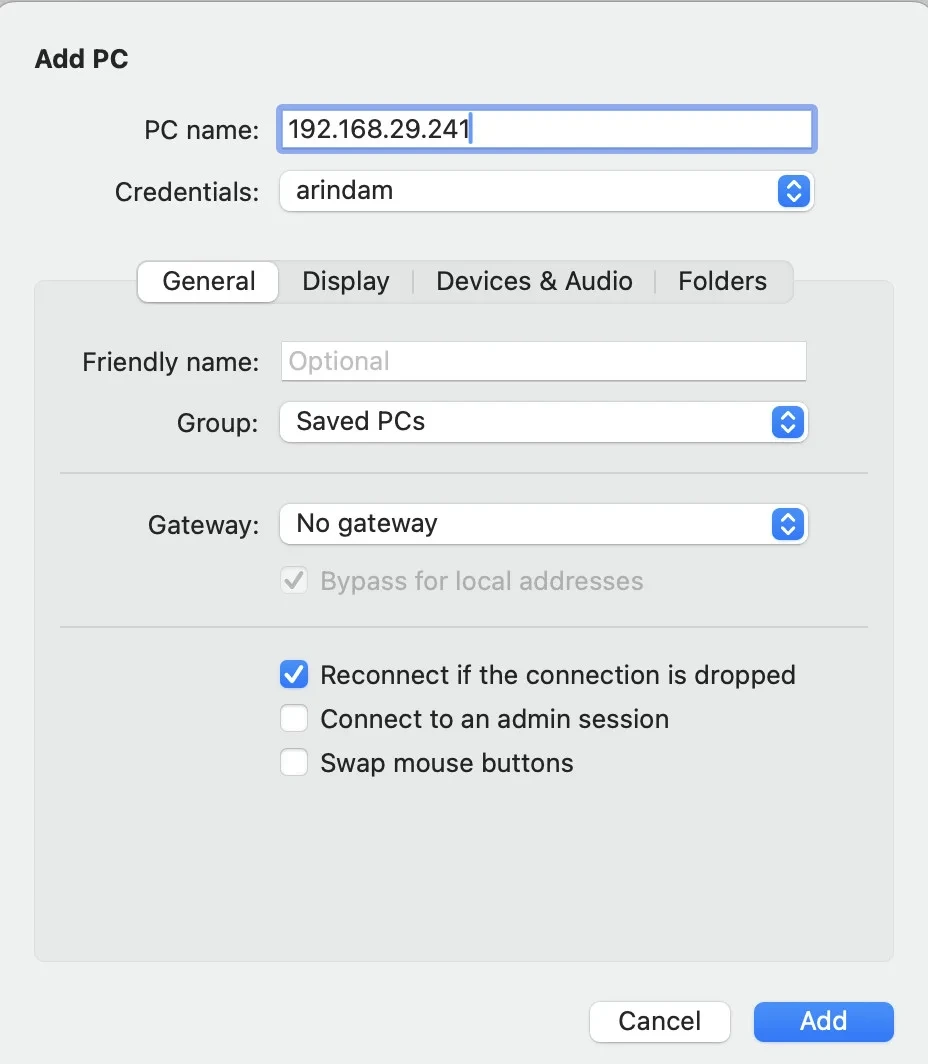Focus the PC name input field
The width and height of the screenshot is (928, 1064).
(546, 129)
